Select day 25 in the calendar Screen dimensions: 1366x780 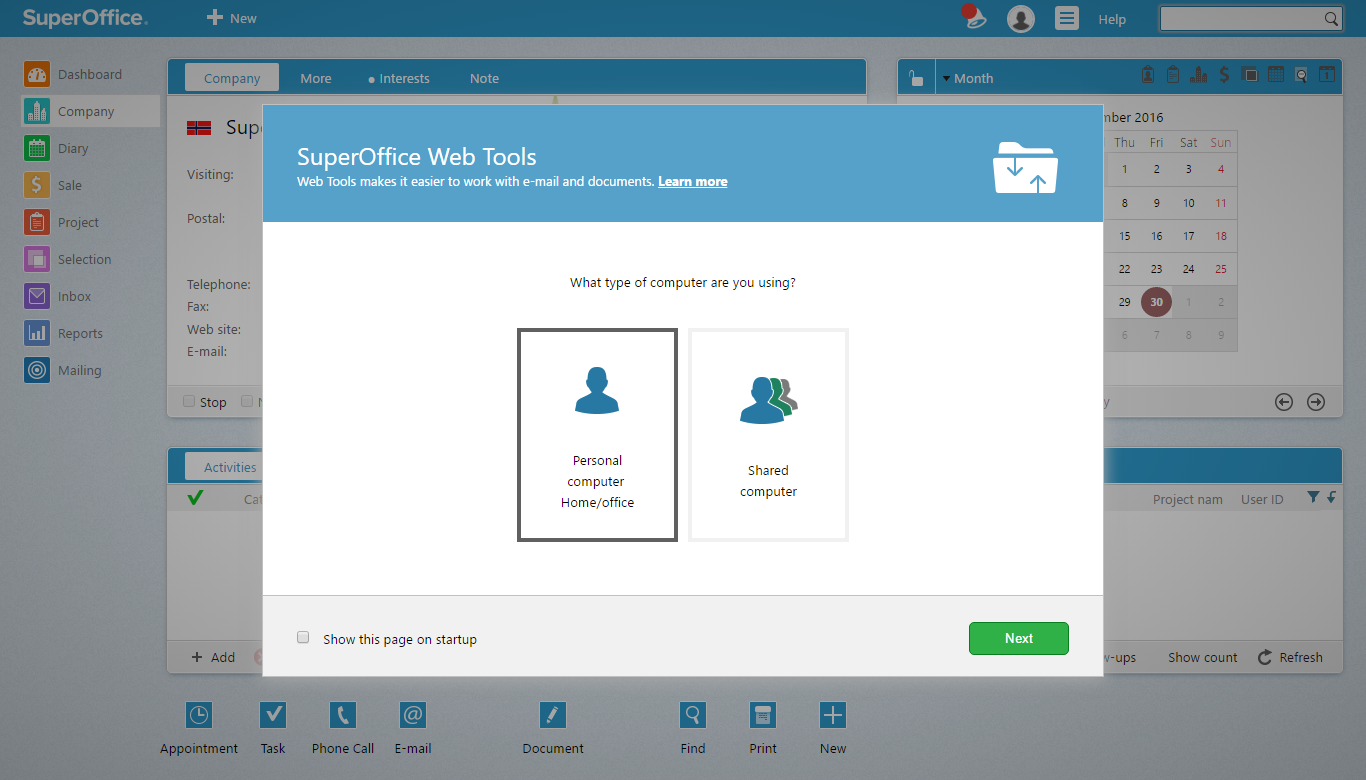coord(1221,268)
